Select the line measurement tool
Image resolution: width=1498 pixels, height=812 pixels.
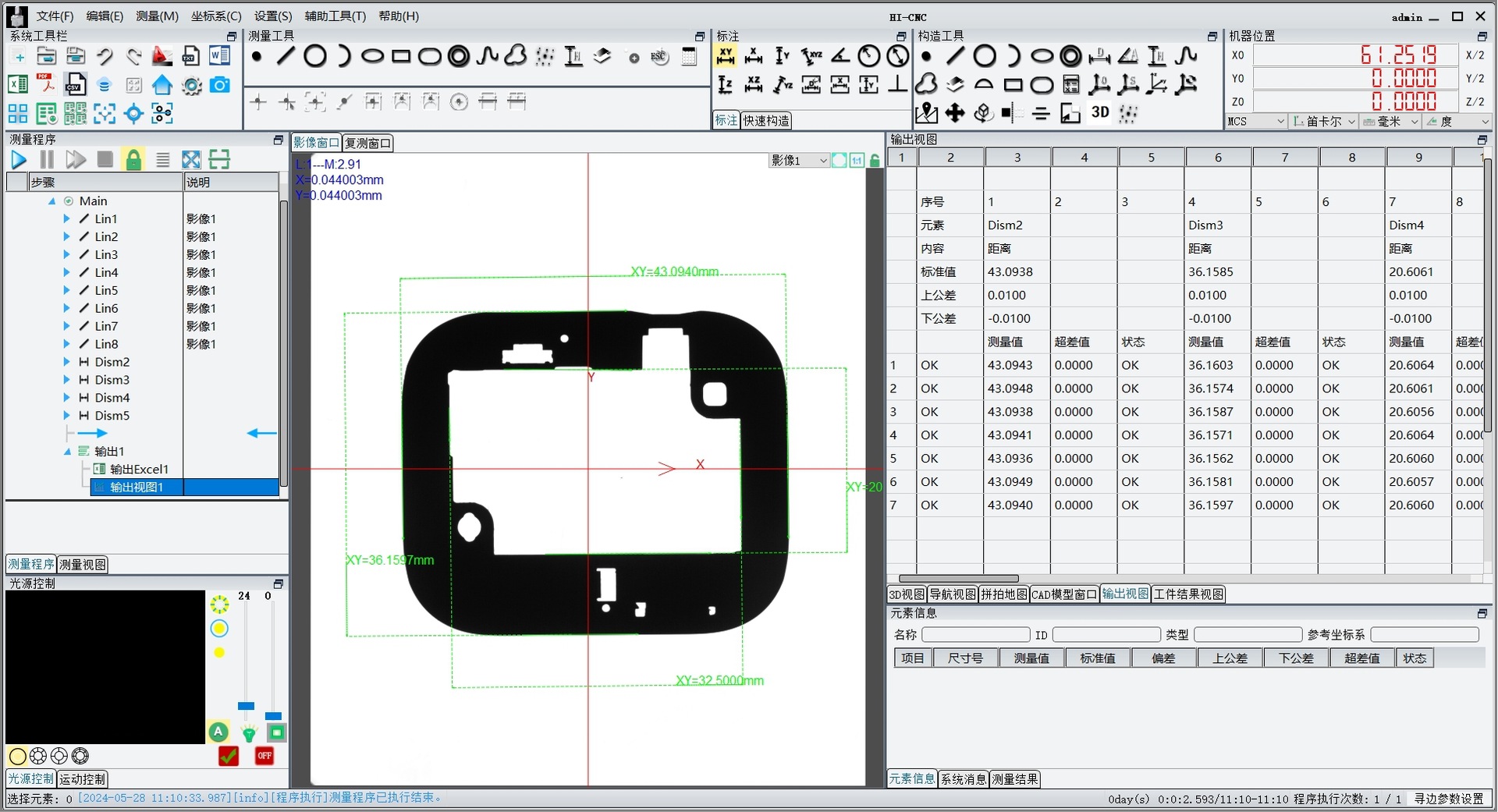(x=286, y=56)
